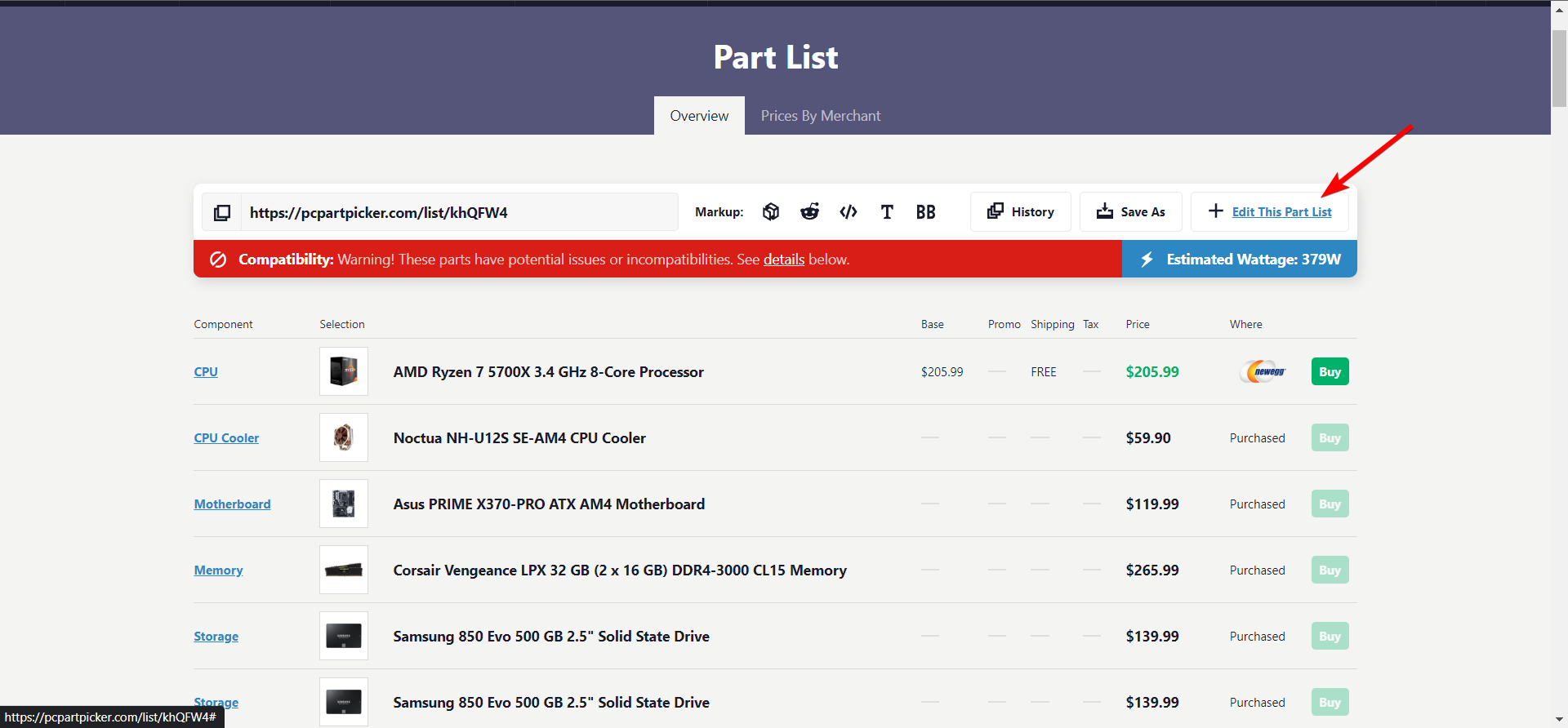Viewport: 1568px width, 728px height.
Task: Click the part list URL field
Action: (x=459, y=212)
